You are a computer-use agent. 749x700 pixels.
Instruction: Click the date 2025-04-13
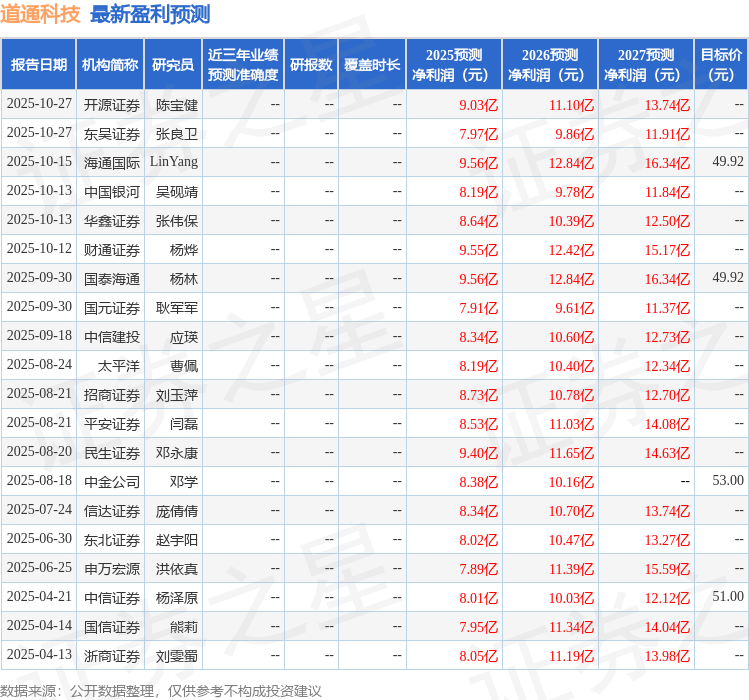pyautogui.click(x=39, y=654)
